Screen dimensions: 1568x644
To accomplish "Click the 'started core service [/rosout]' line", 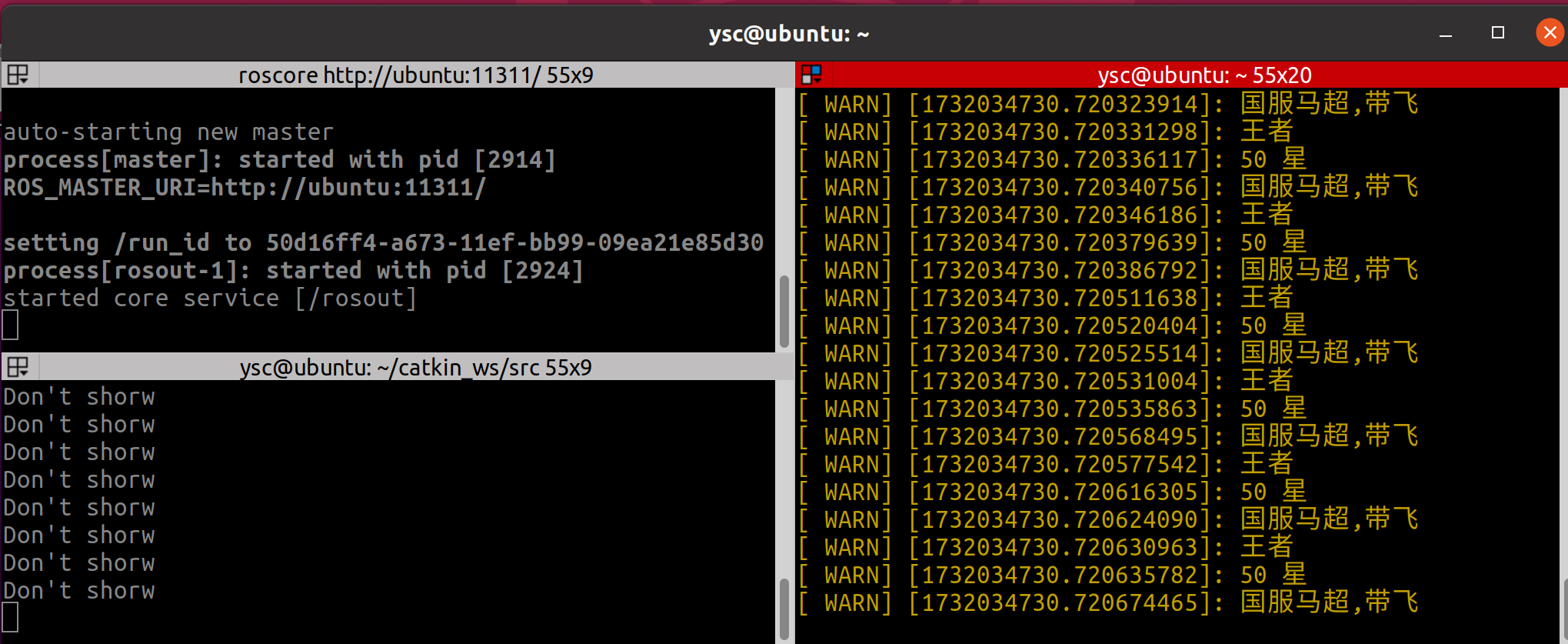I will point(210,299).
